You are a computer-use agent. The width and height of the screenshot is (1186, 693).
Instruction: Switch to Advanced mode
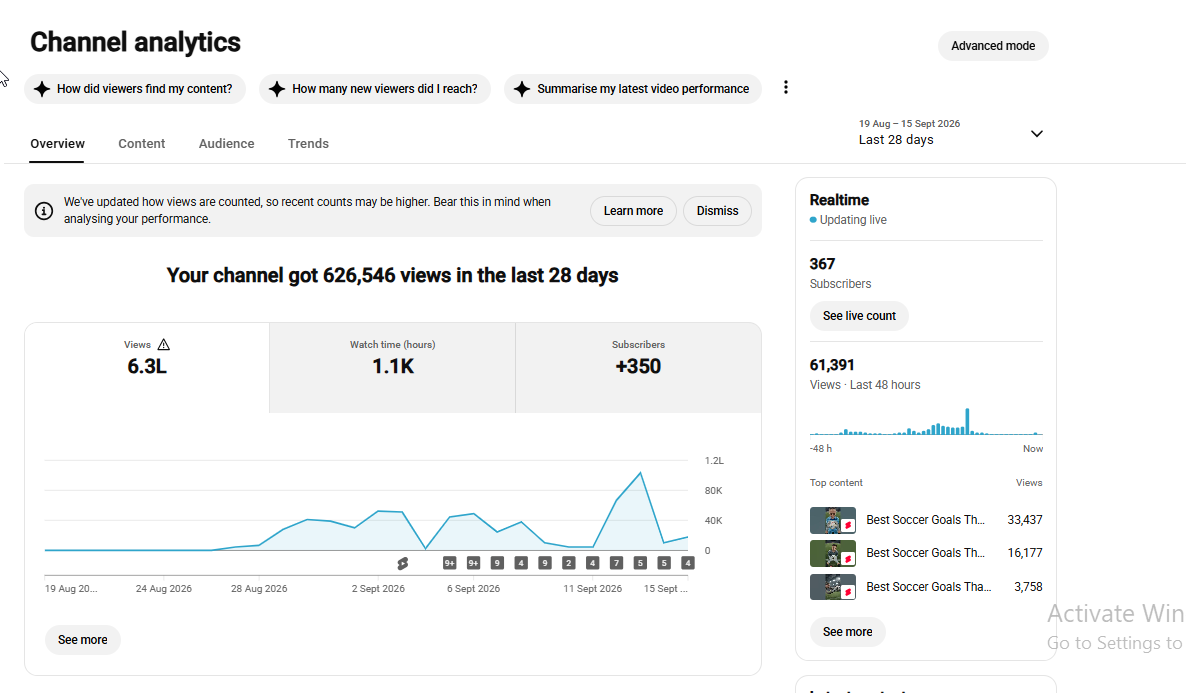pyautogui.click(x=993, y=46)
